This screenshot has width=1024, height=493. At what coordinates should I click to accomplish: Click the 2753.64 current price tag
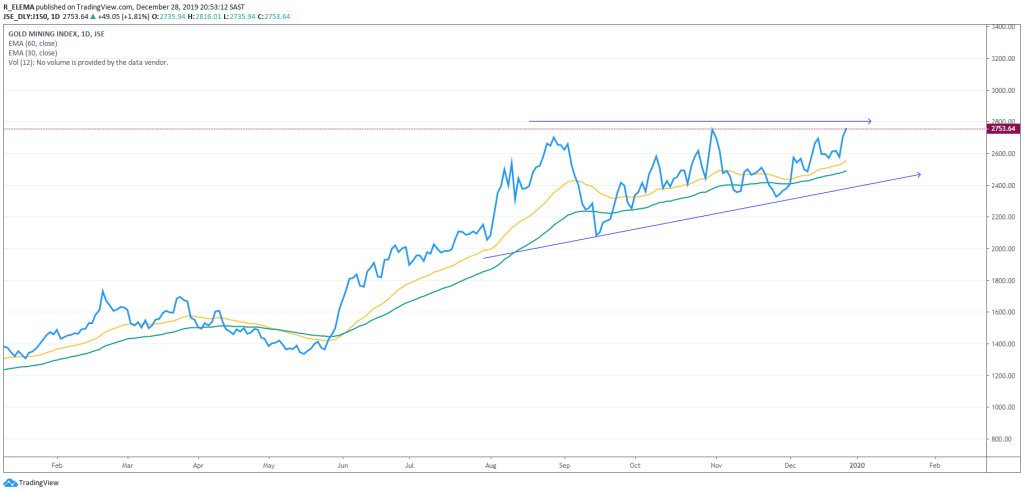click(1003, 129)
